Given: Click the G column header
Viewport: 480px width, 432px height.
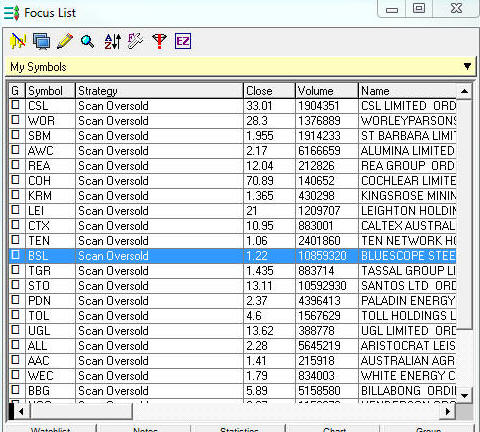Looking at the screenshot, I should tap(17, 91).
